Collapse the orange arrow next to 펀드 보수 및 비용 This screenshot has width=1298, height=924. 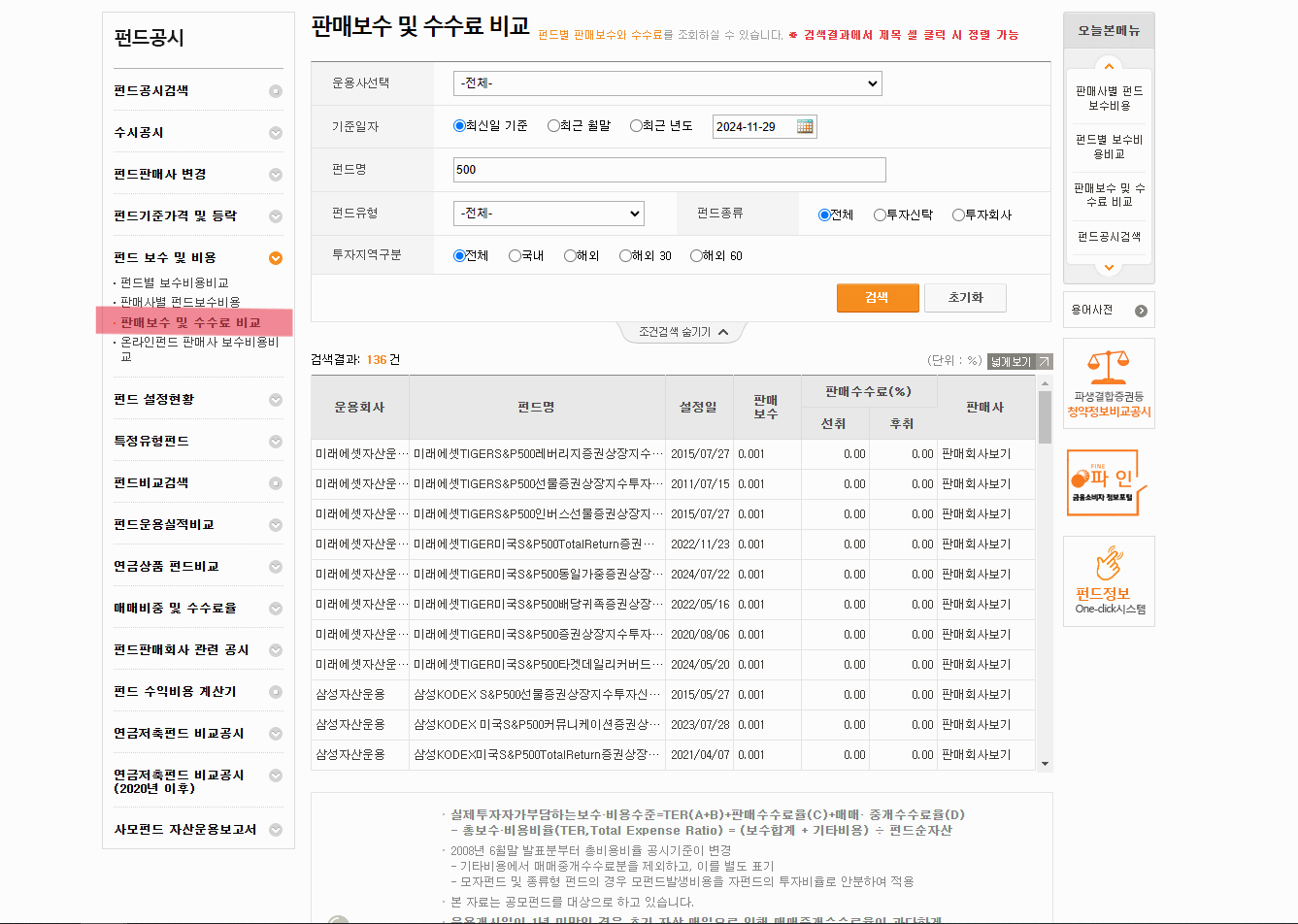pos(276,258)
